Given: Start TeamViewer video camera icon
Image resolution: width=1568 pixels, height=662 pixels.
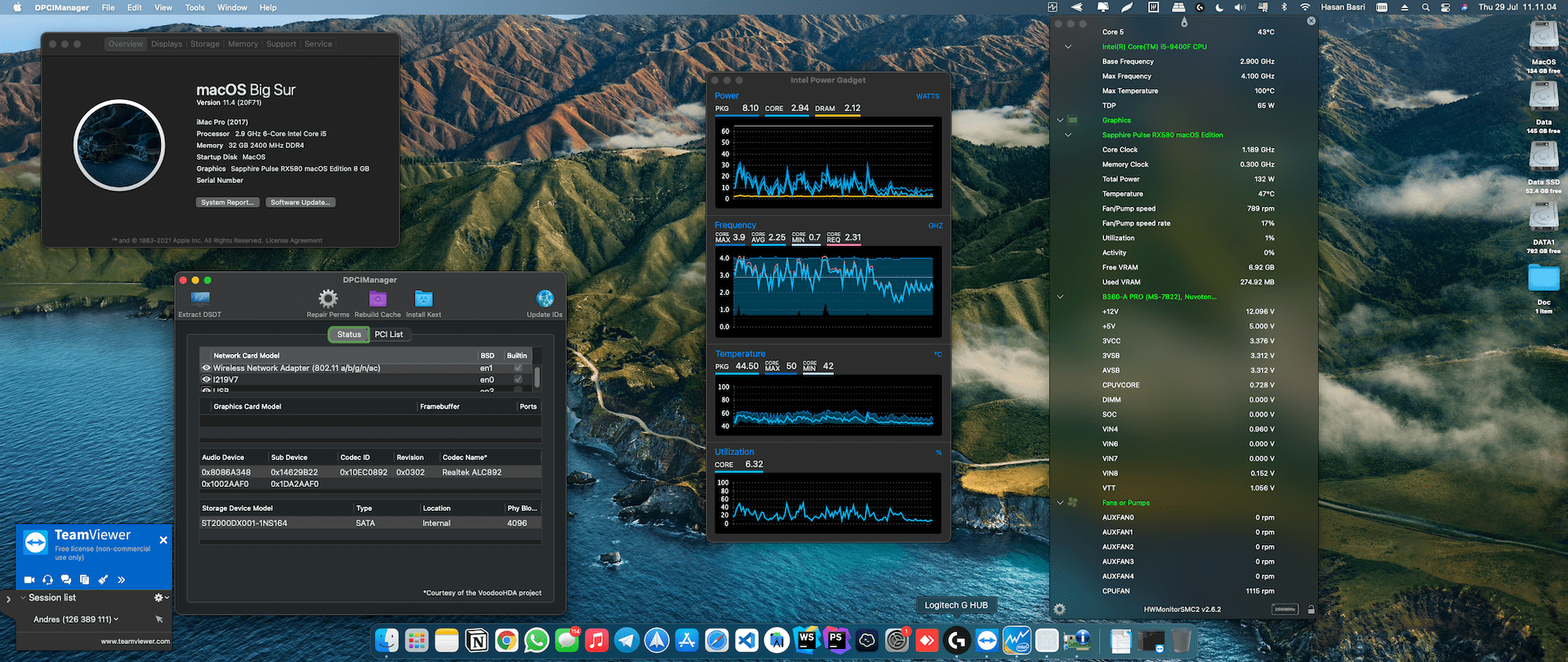Looking at the screenshot, I should [x=29, y=579].
